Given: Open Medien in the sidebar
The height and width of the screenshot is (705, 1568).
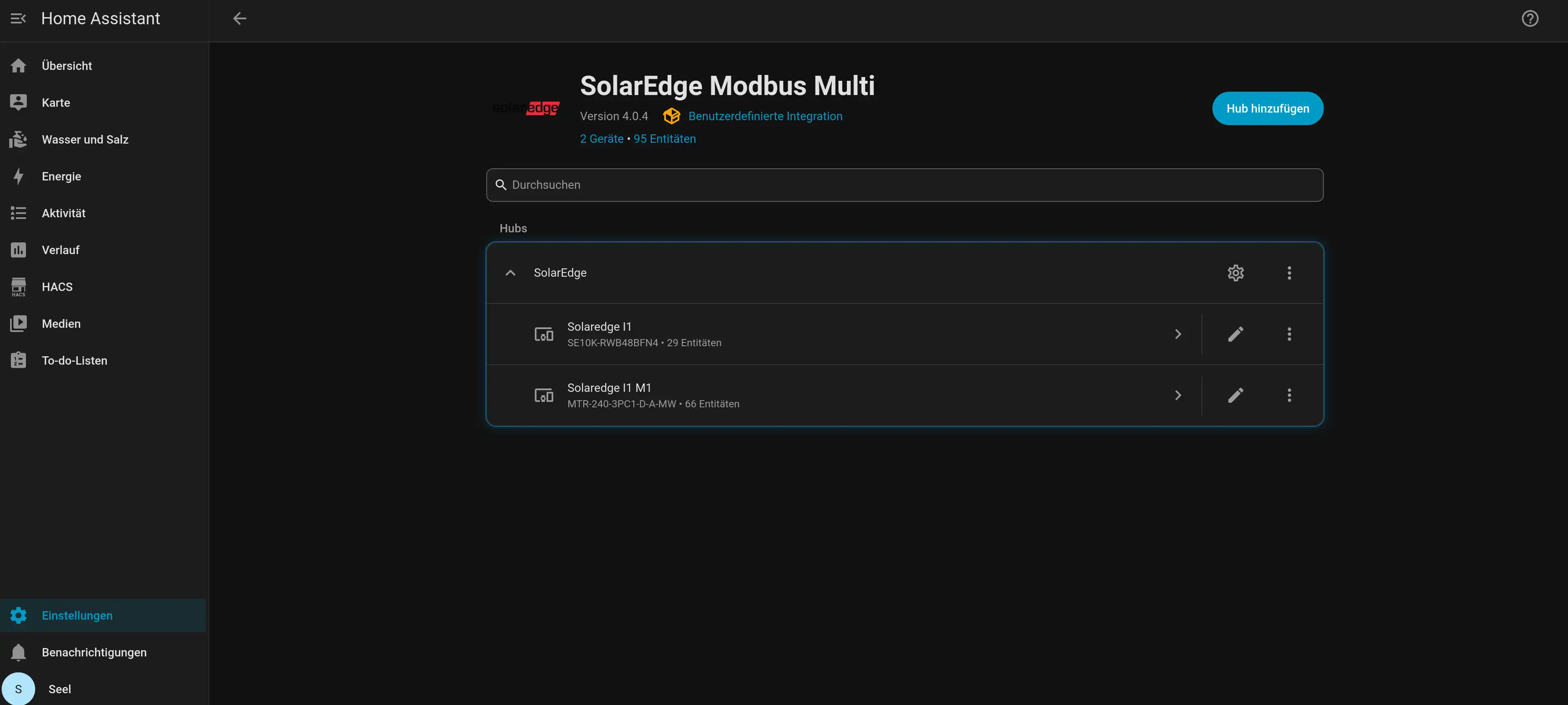Looking at the screenshot, I should 103,324.
